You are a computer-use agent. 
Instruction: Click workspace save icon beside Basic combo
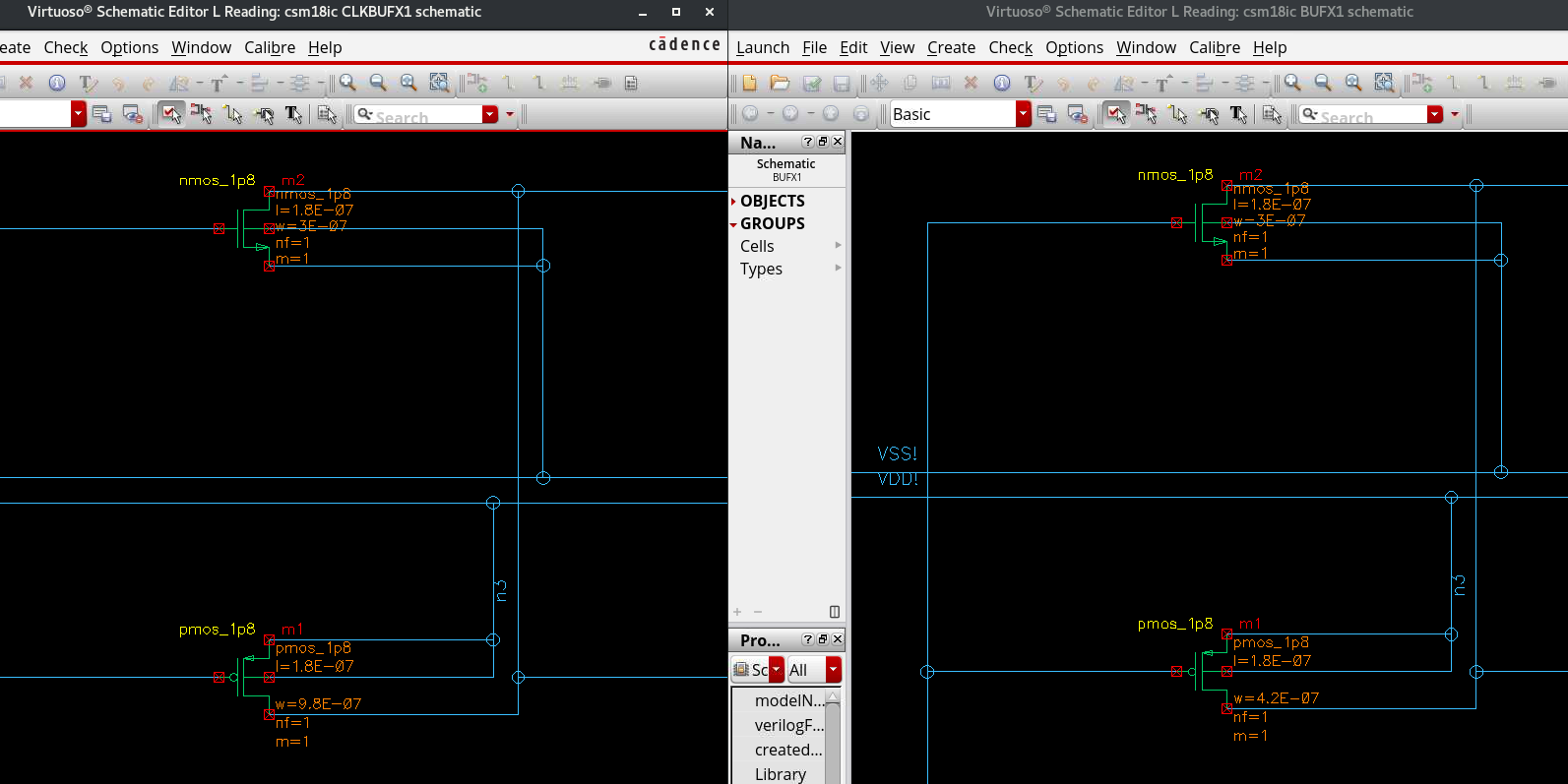tap(1046, 114)
